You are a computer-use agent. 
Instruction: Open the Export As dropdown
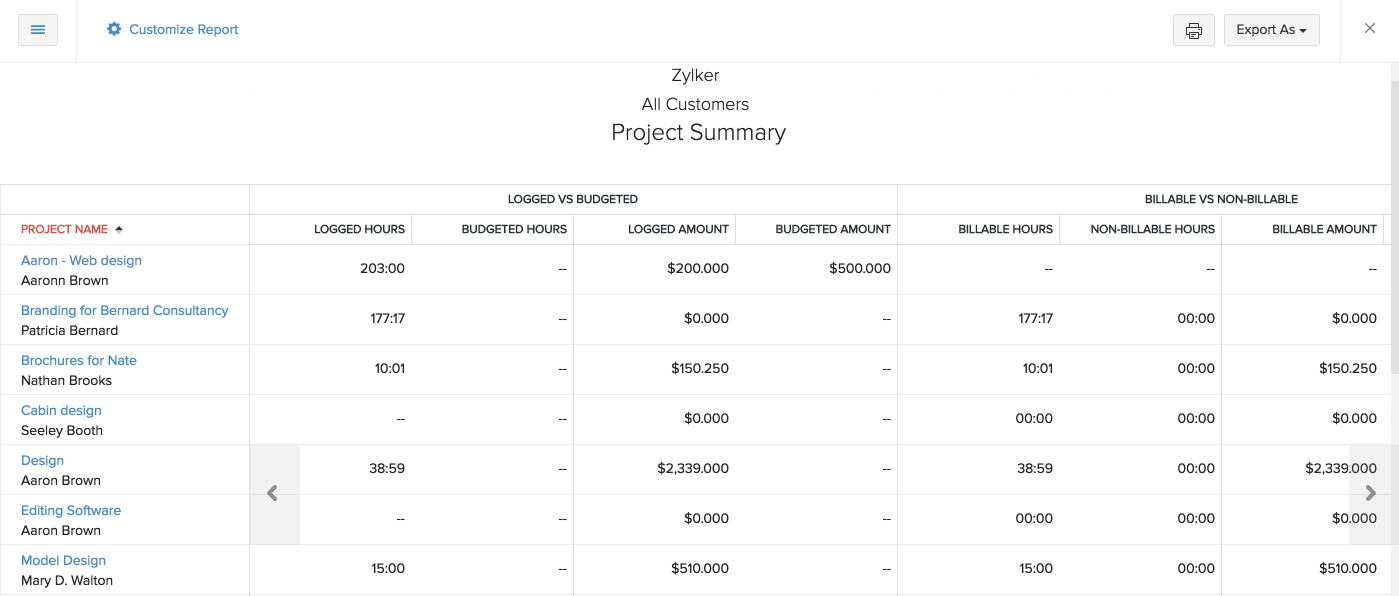(1271, 30)
